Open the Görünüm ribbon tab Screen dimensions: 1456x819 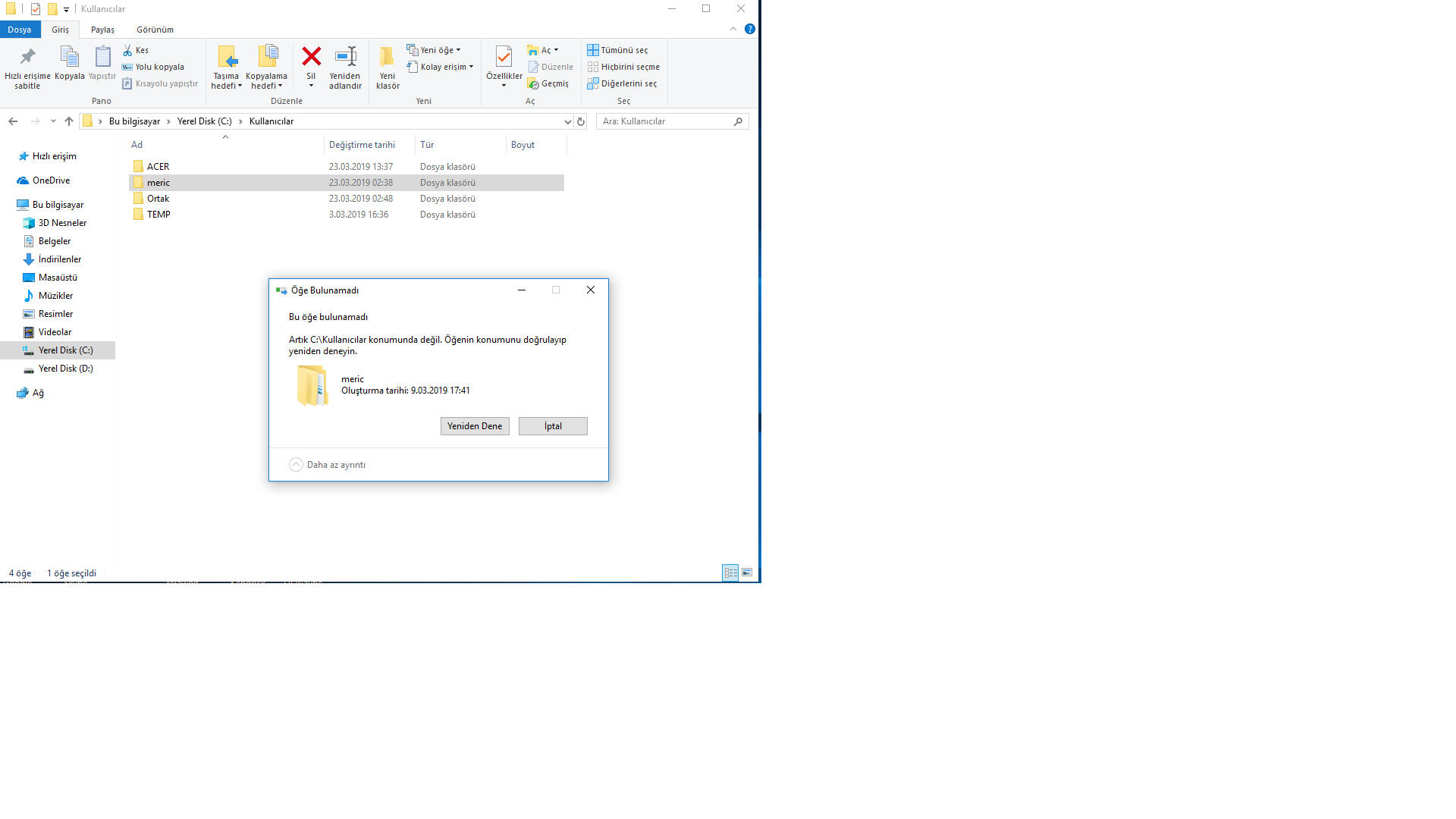point(155,30)
